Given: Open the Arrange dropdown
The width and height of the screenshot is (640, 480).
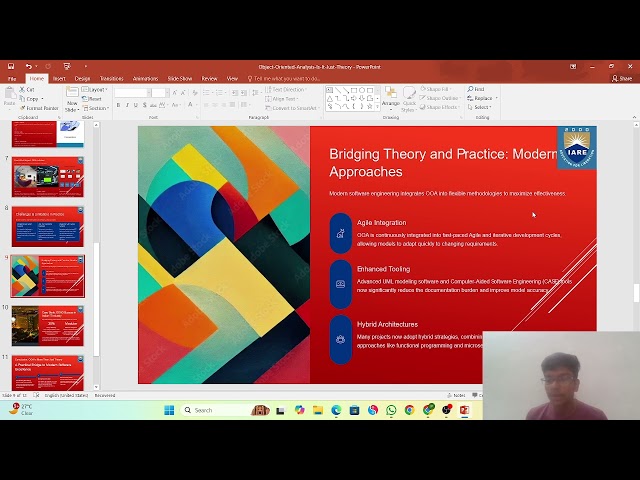Looking at the screenshot, I should pyautogui.click(x=391, y=99).
